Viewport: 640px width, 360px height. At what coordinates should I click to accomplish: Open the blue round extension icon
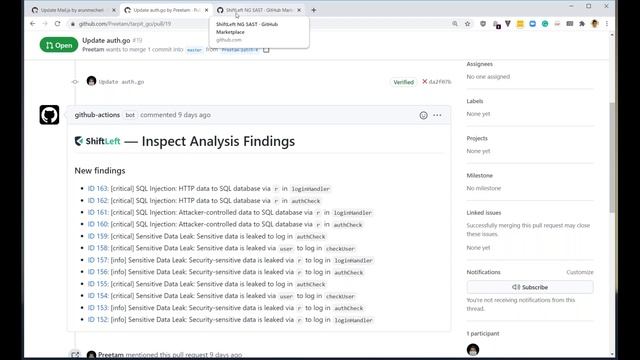[532, 24]
